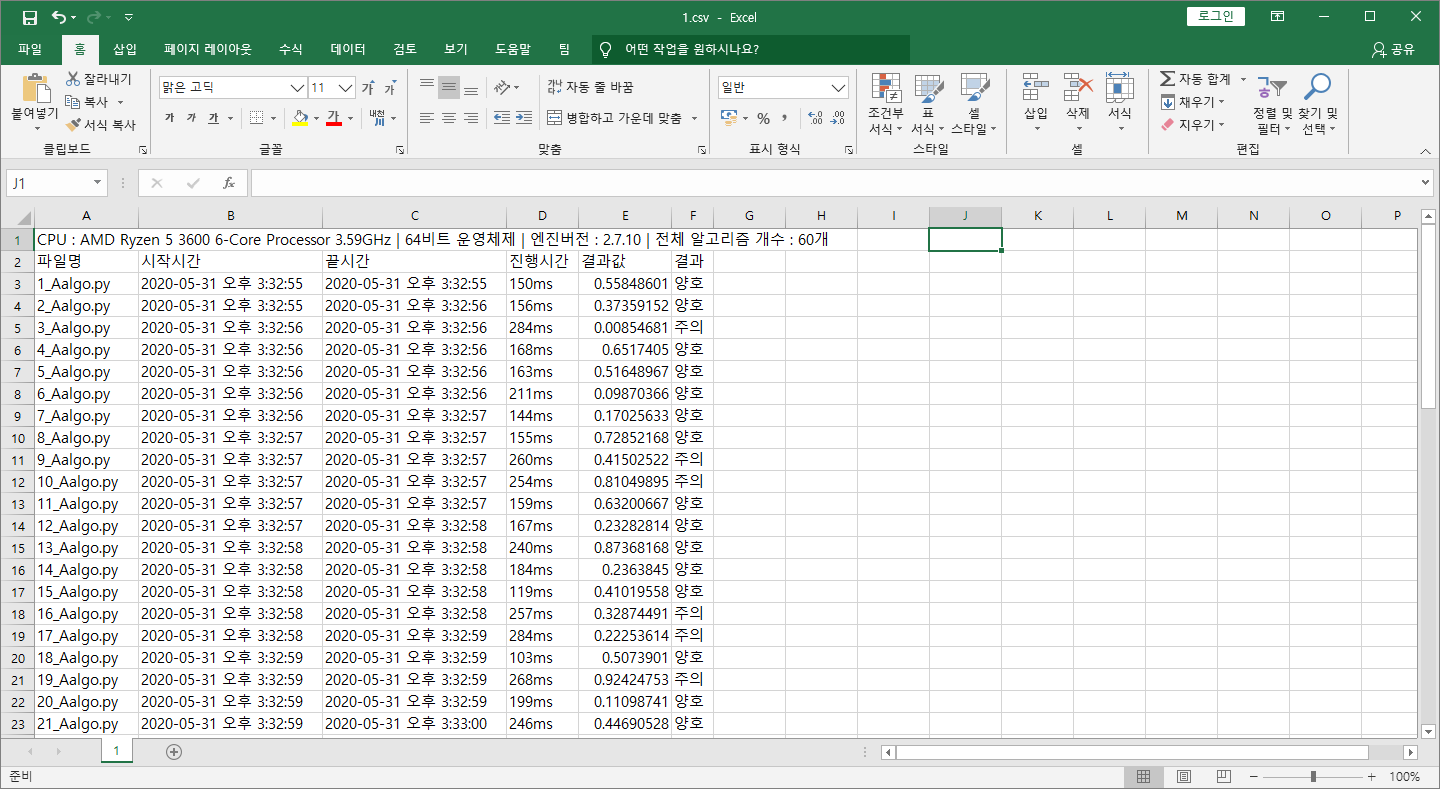This screenshot has width=1440, height=789.
Task: Toggle Wrap Text (자동 줄 바꿈)
Action: (x=590, y=88)
